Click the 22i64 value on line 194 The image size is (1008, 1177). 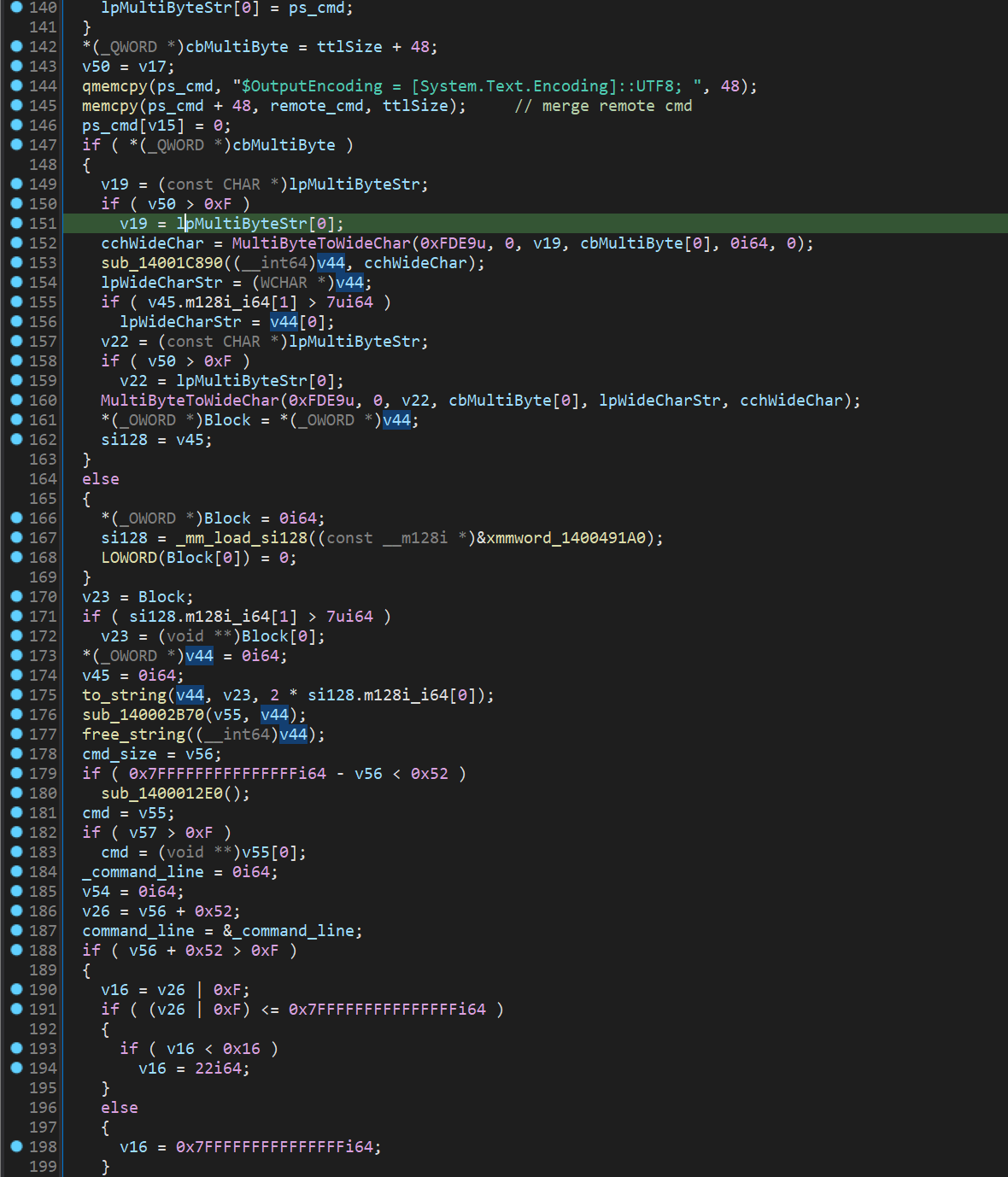tap(218, 1069)
